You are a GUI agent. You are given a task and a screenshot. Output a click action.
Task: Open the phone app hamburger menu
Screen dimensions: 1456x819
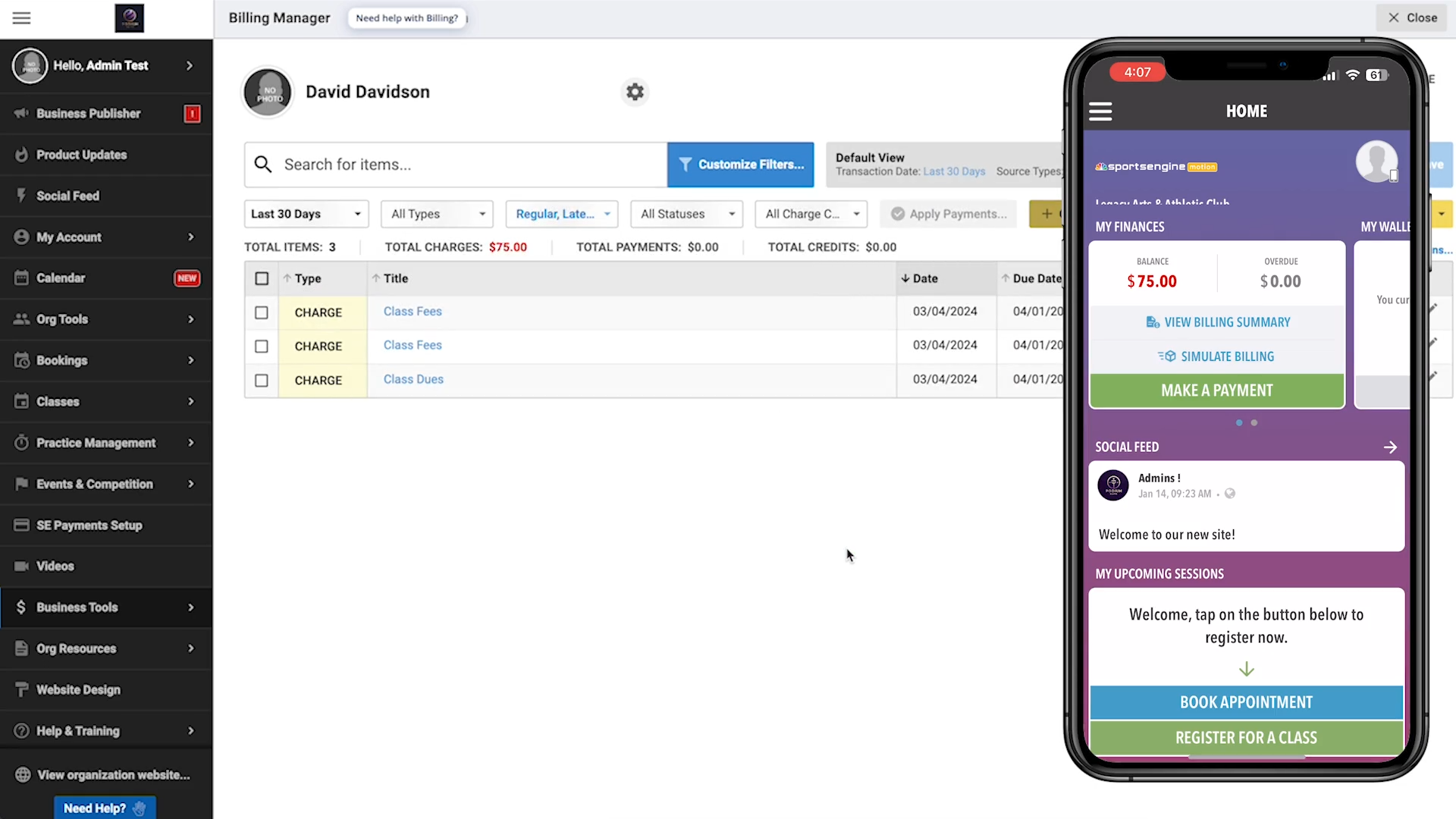[1100, 111]
